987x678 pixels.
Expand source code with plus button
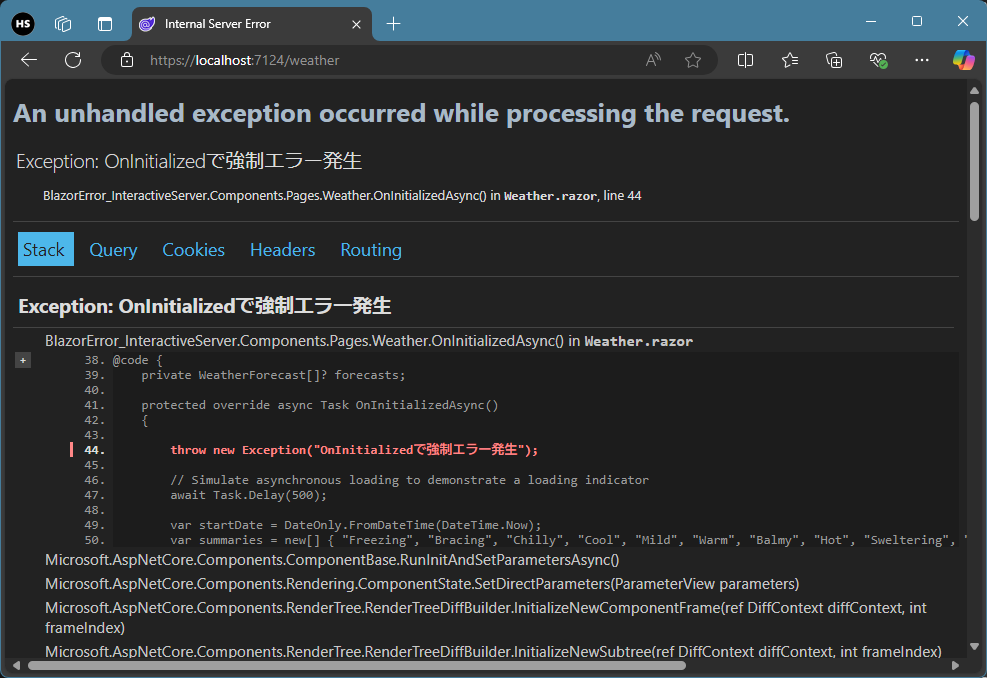23,360
